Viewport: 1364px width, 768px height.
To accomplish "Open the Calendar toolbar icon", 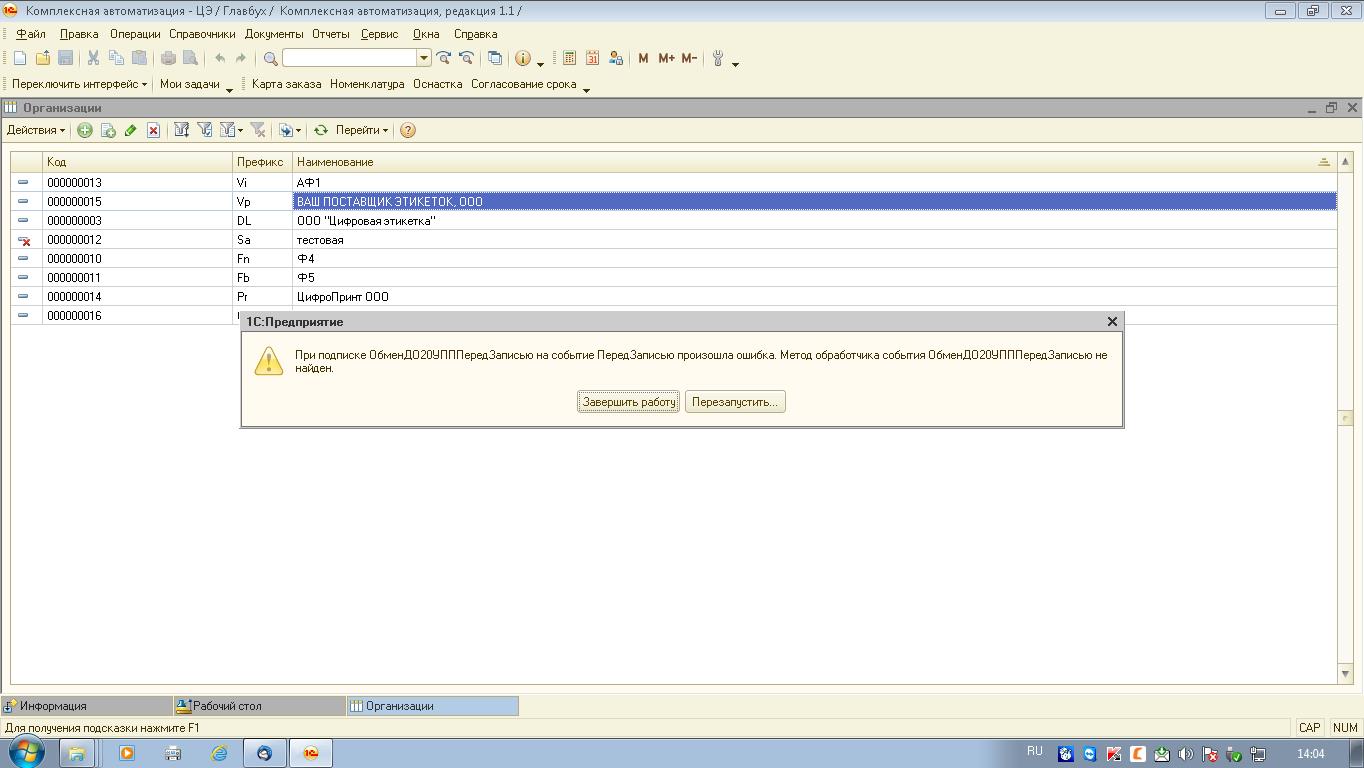I will pos(592,58).
